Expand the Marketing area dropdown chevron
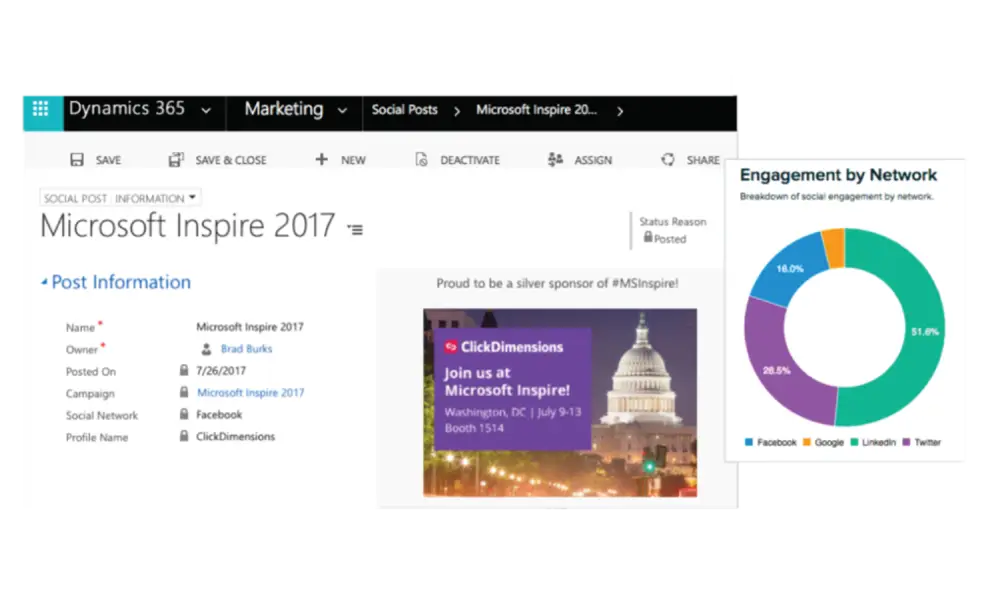 click(x=342, y=111)
